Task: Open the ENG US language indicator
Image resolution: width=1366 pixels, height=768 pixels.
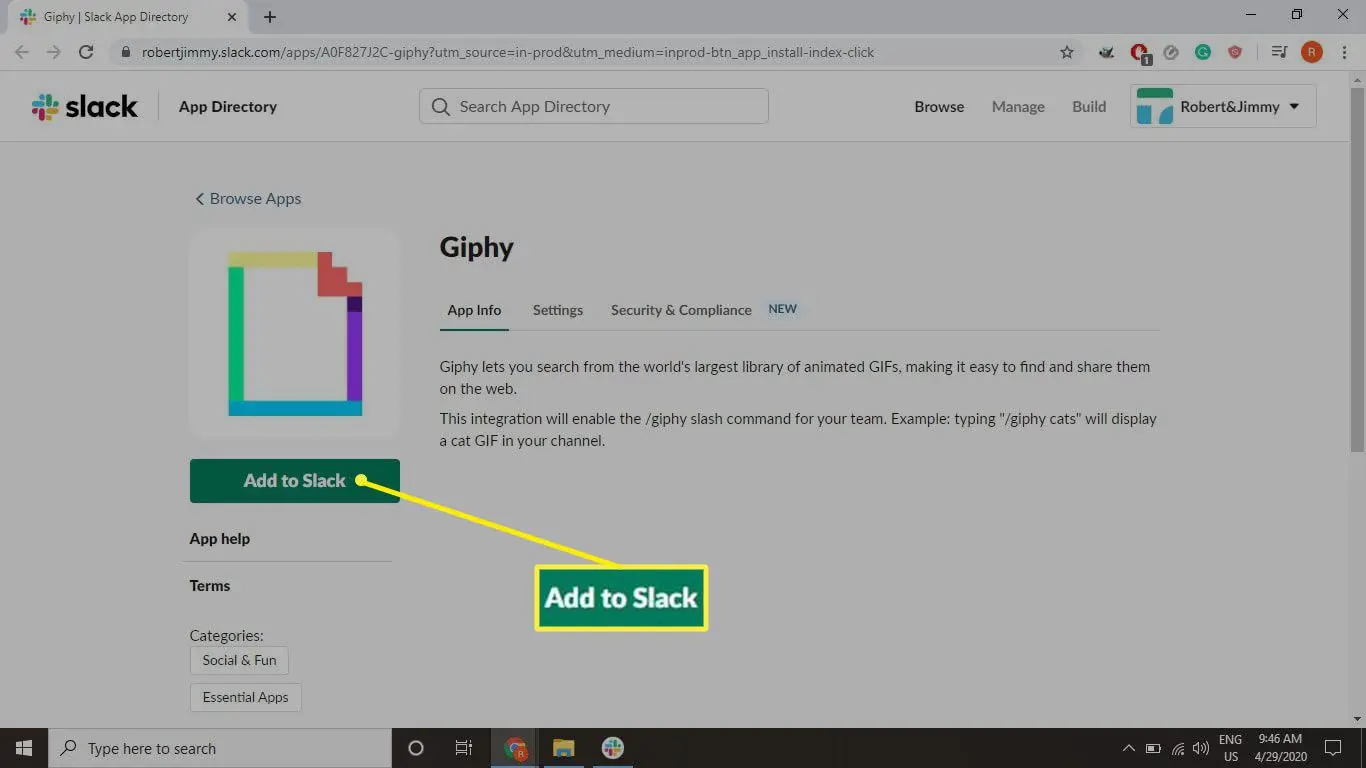Action: click(x=1230, y=748)
